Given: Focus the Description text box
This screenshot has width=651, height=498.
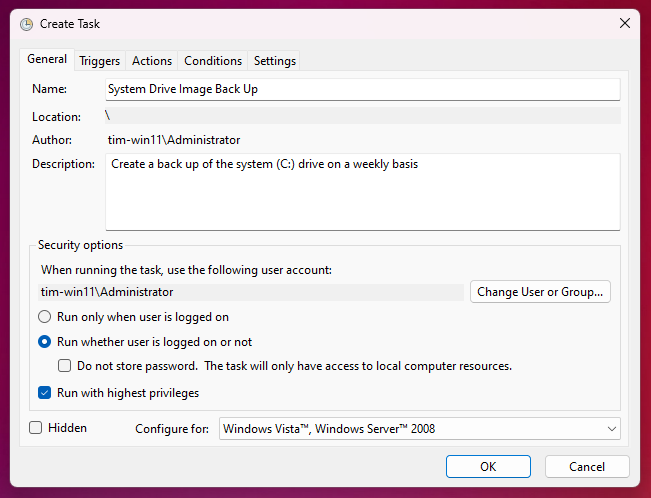Looking at the screenshot, I should pyautogui.click(x=362, y=191).
